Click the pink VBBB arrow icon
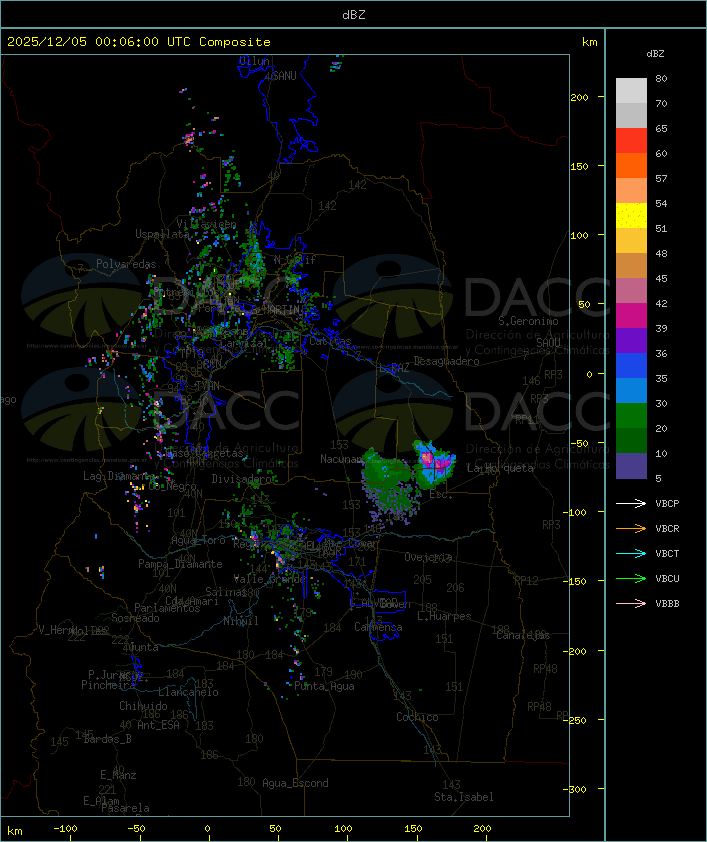Viewport: 707px width, 842px height. coord(631,604)
